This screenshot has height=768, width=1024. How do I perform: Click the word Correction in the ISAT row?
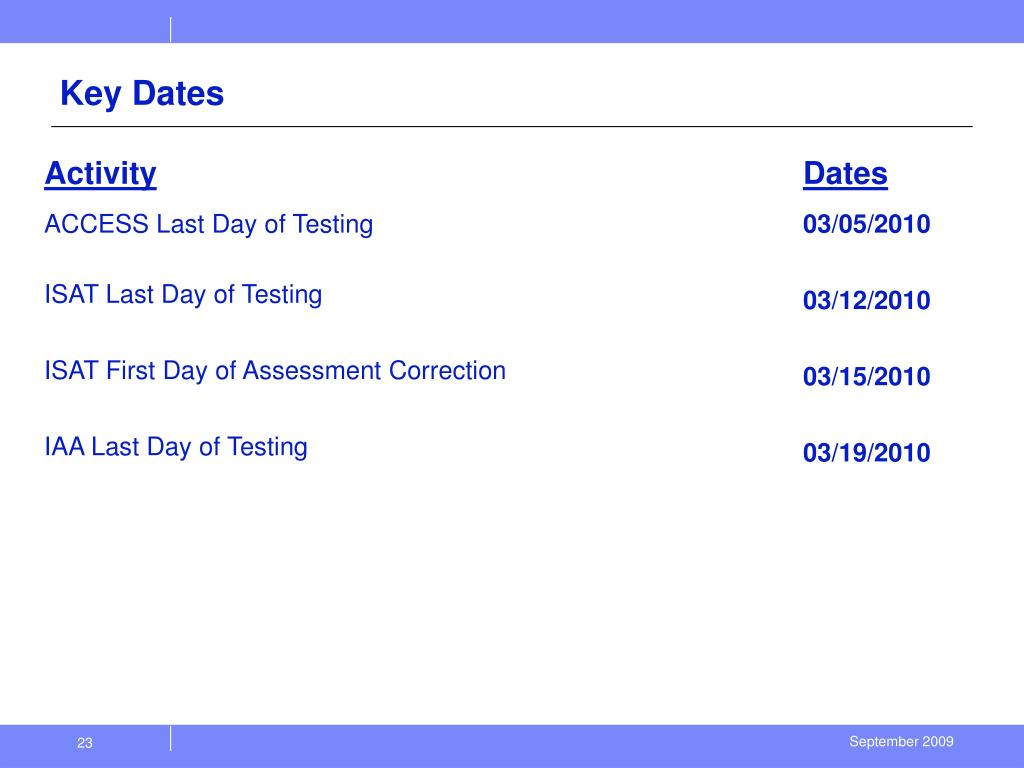(447, 370)
